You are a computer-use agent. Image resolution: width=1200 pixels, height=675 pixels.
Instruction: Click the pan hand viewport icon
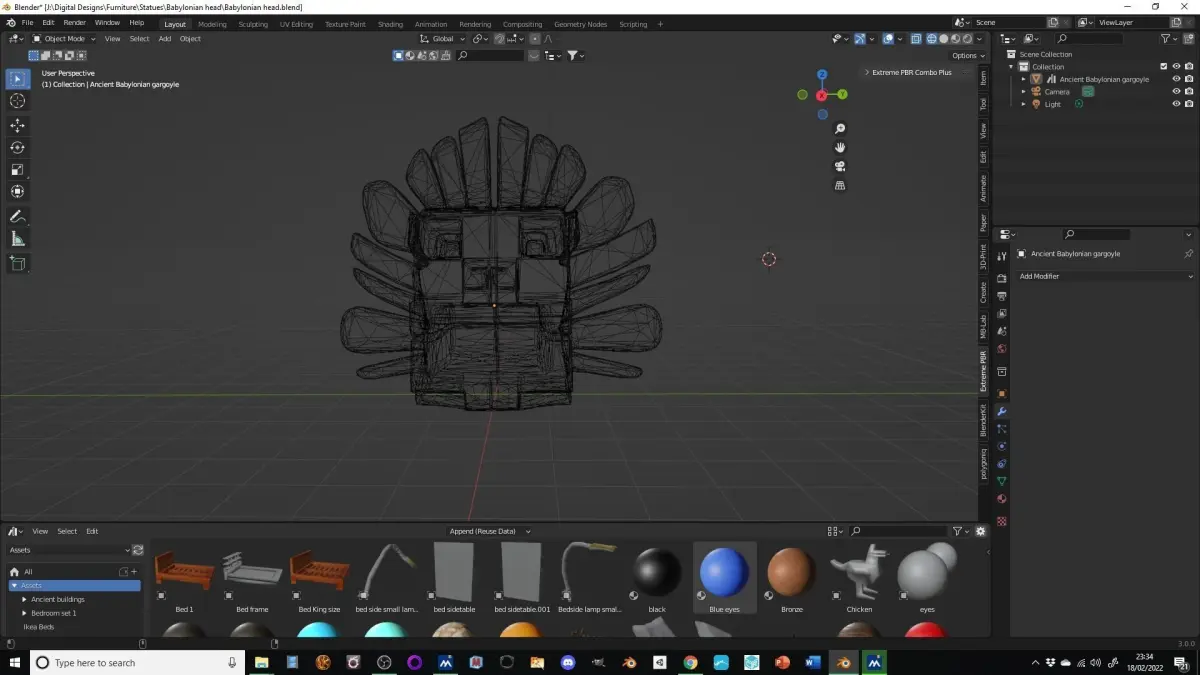click(x=840, y=147)
